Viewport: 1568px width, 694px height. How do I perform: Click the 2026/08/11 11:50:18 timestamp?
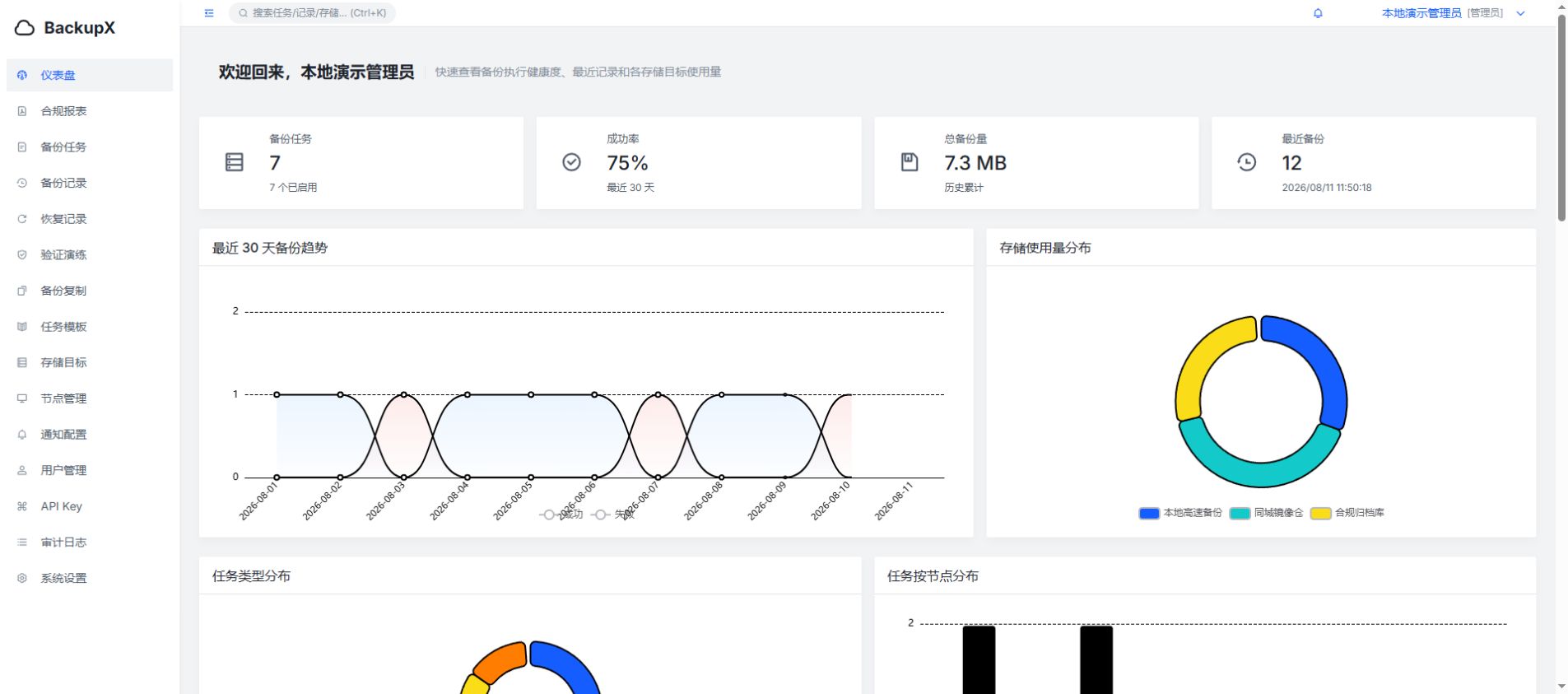click(x=1327, y=188)
